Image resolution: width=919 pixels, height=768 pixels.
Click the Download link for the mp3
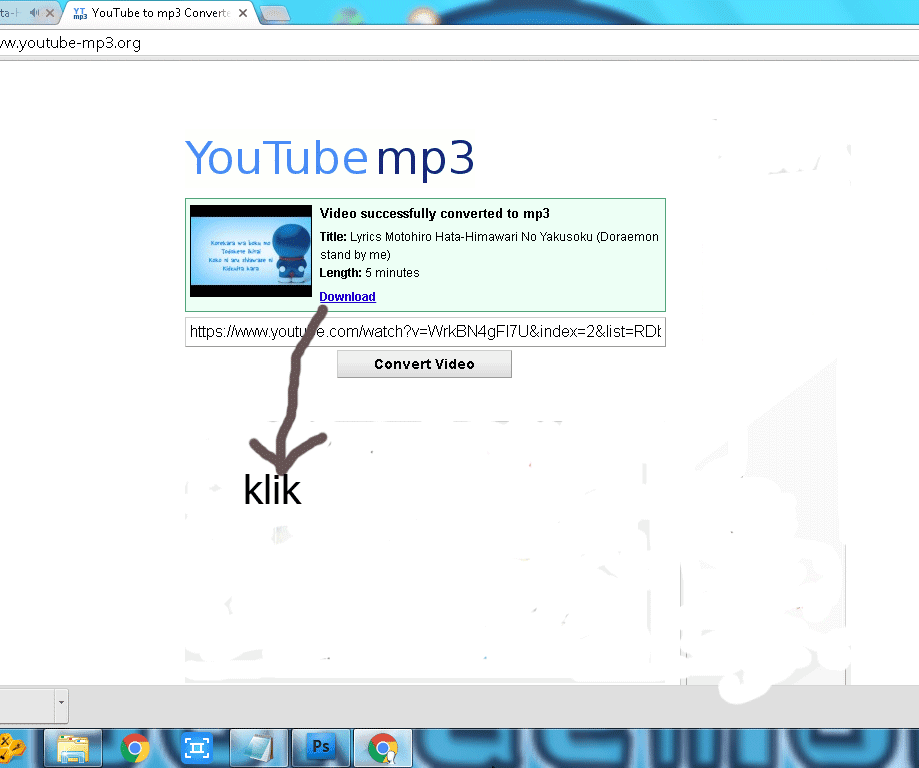tap(347, 297)
